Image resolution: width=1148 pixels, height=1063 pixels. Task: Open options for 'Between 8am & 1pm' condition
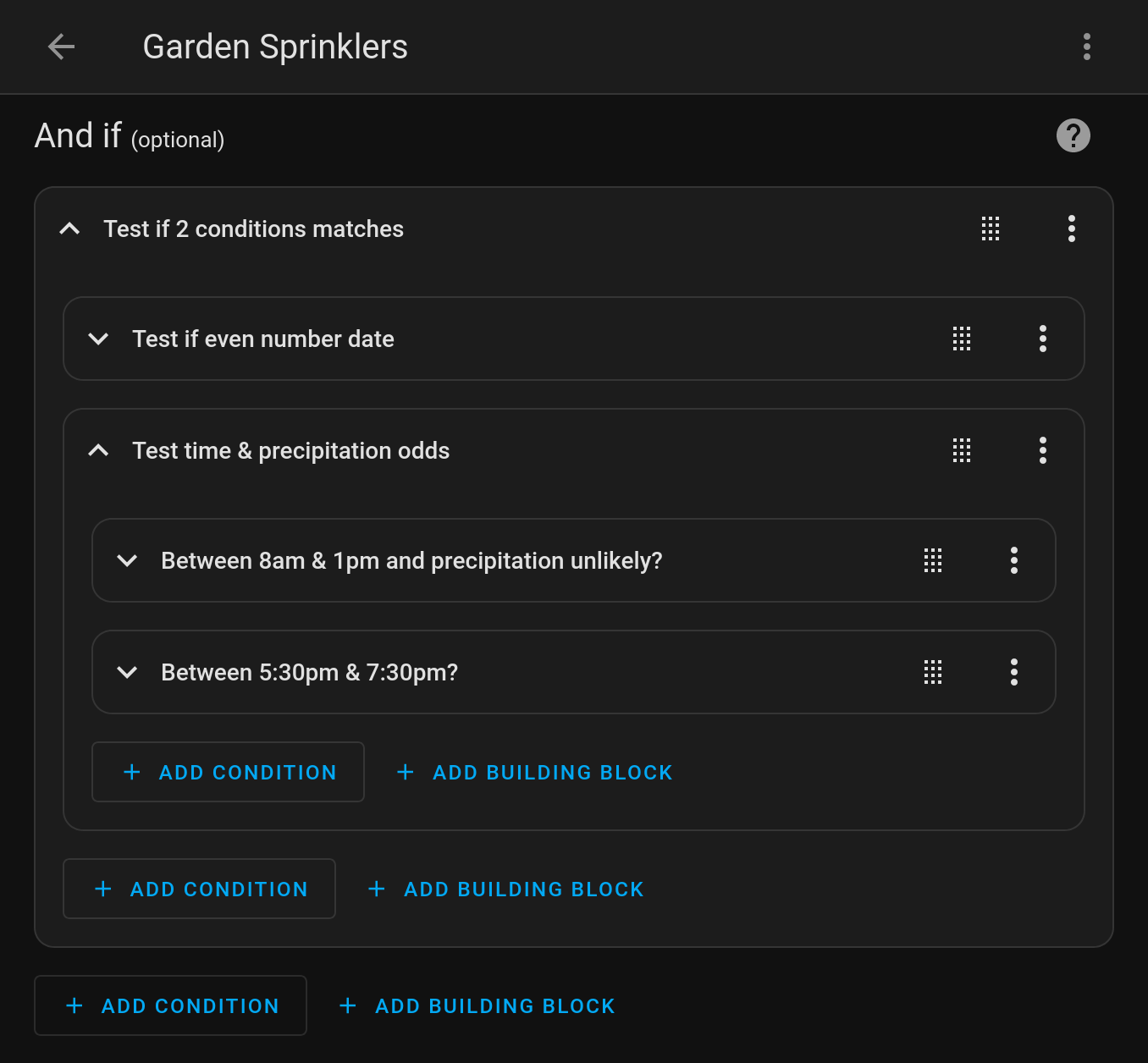[x=1013, y=560]
